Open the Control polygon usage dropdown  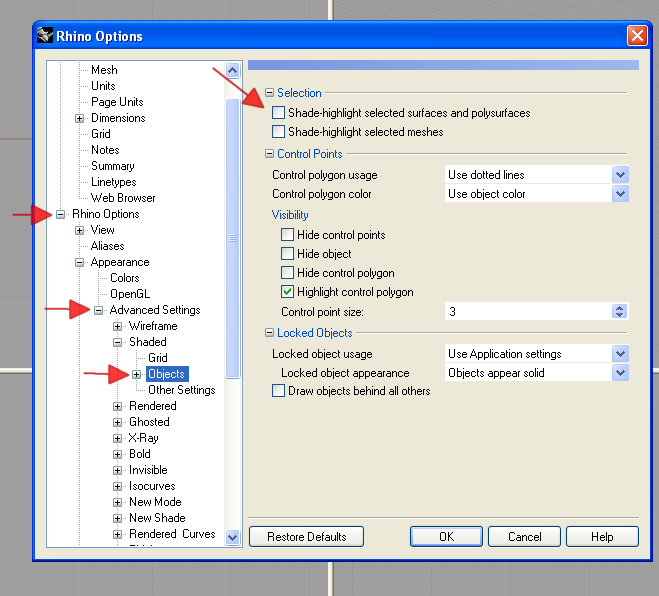[x=620, y=174]
